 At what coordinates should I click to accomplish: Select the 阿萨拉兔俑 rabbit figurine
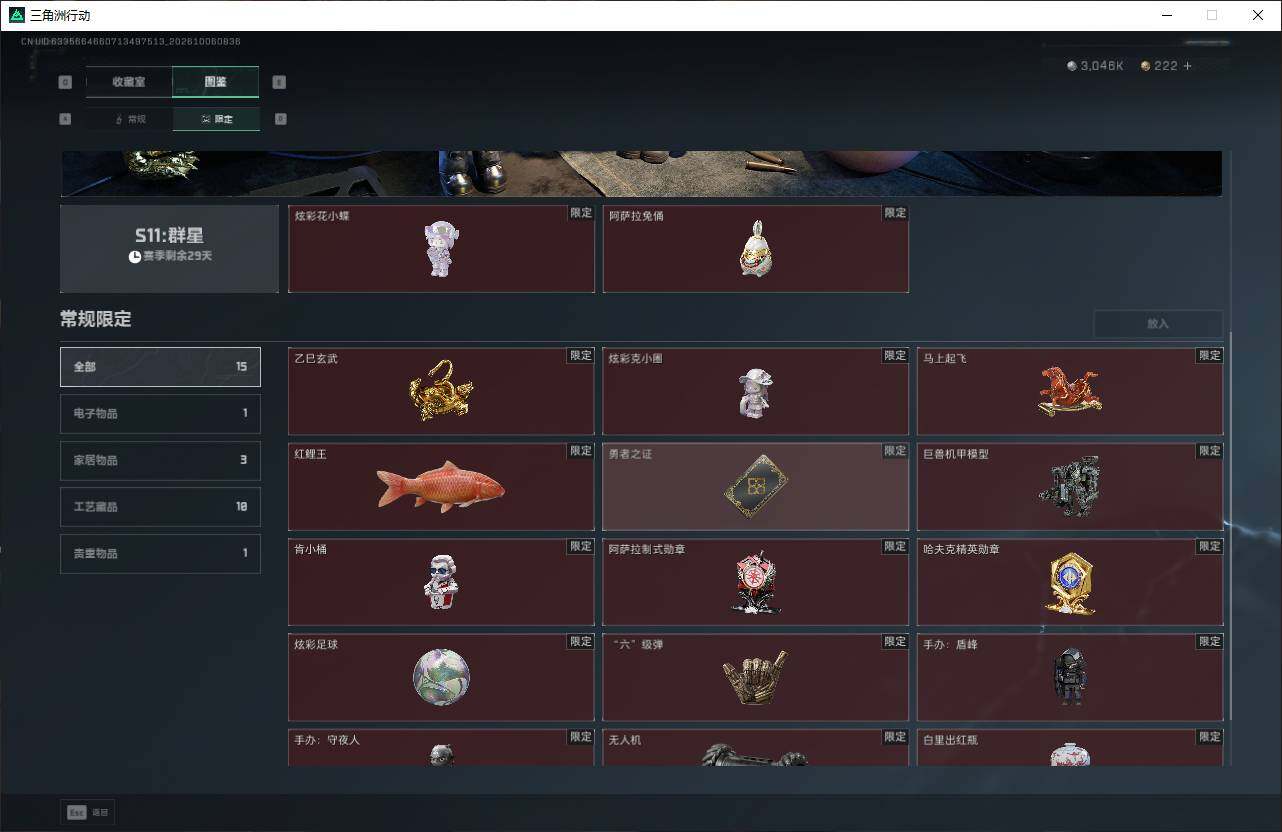pos(755,249)
